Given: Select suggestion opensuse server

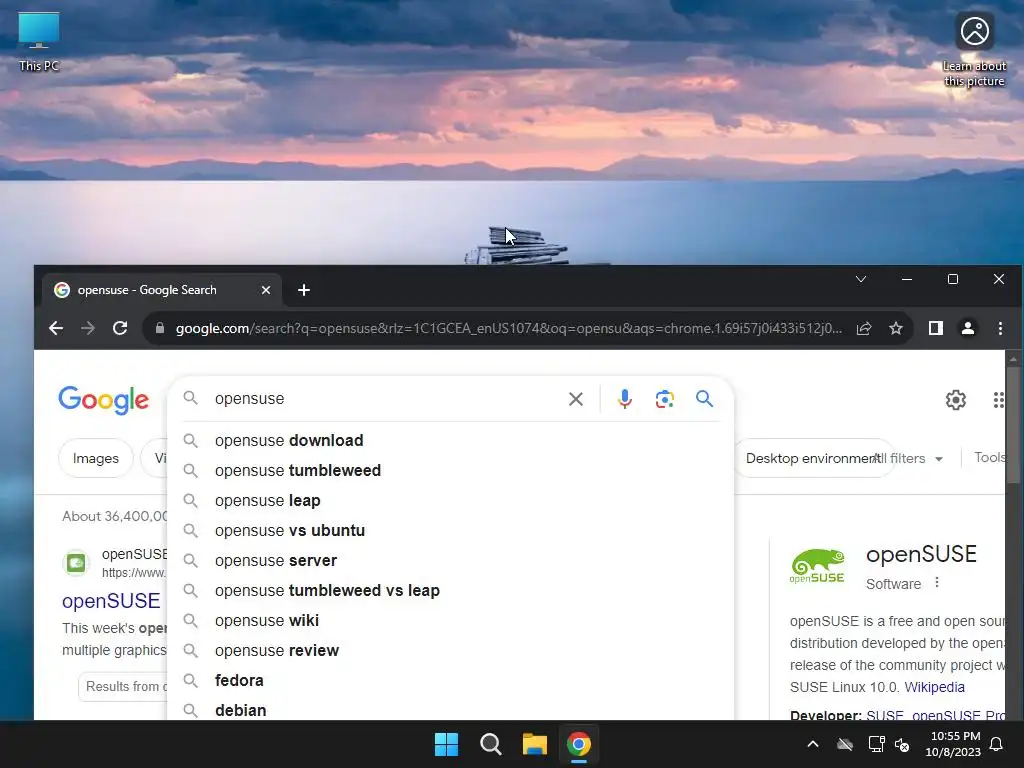Looking at the screenshot, I should click(x=451, y=560).
